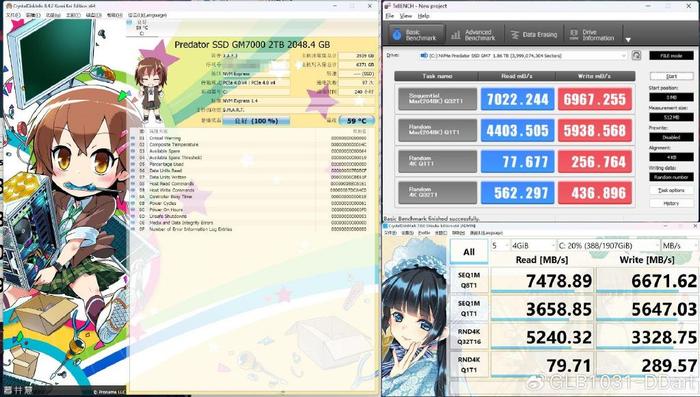
Task: Open the View menu in TxBENCH
Action: [x=405, y=16]
